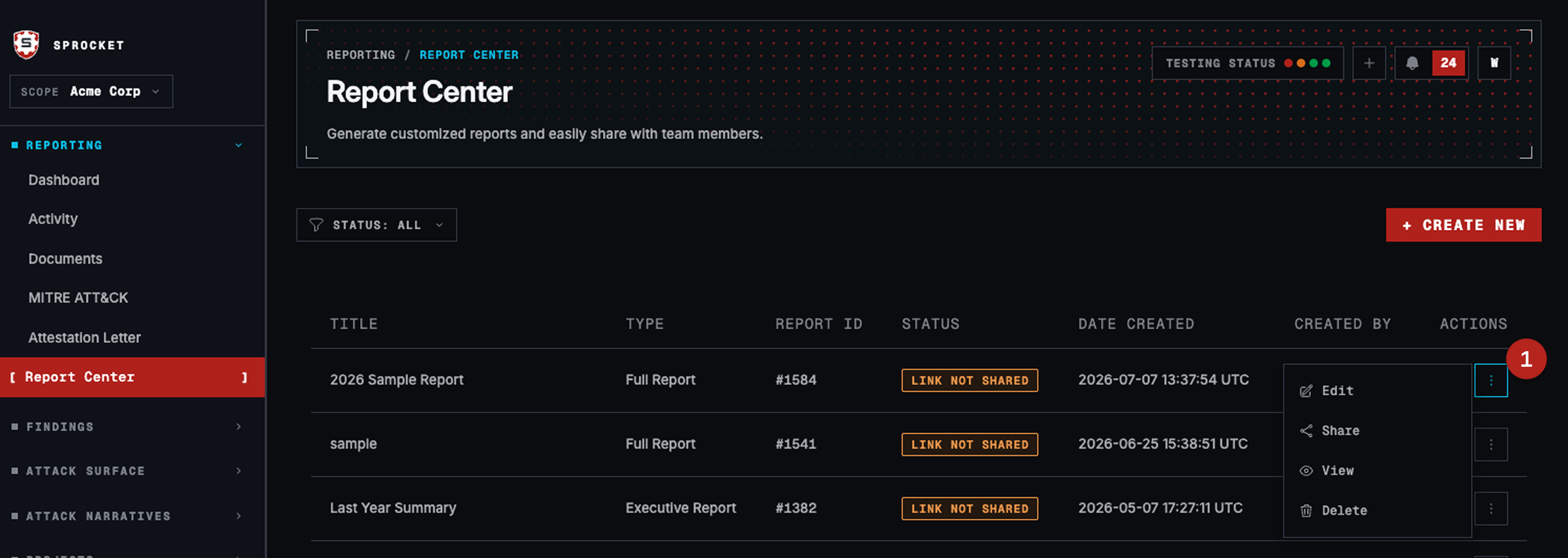Click report ID #1541
This screenshot has width=1568, height=558.
[796, 444]
